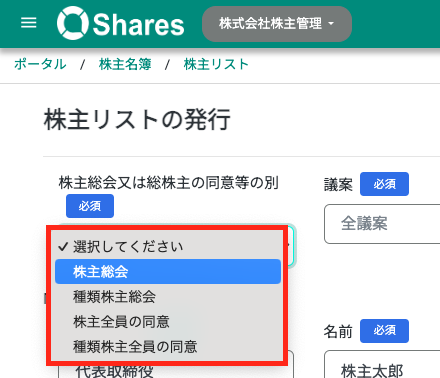Click the caret arrow beside 株式会社株主管理
The width and height of the screenshot is (440, 378).
(331, 24)
